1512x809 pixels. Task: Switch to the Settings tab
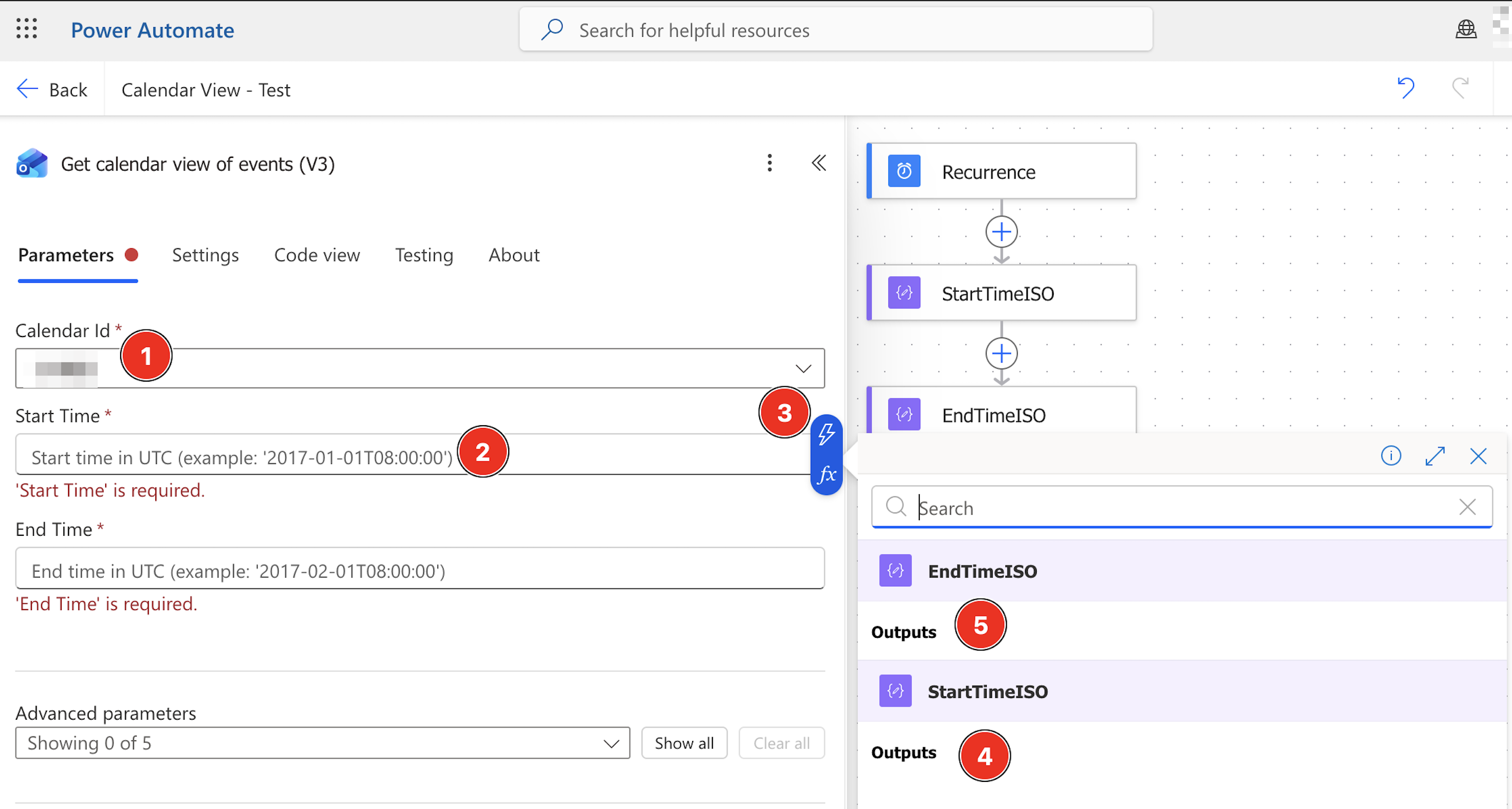(x=205, y=255)
